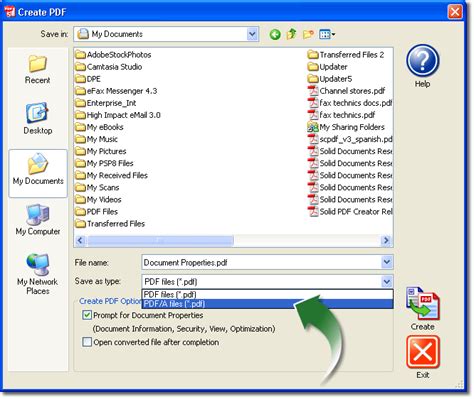Open My Network Places shortcut

point(38,274)
